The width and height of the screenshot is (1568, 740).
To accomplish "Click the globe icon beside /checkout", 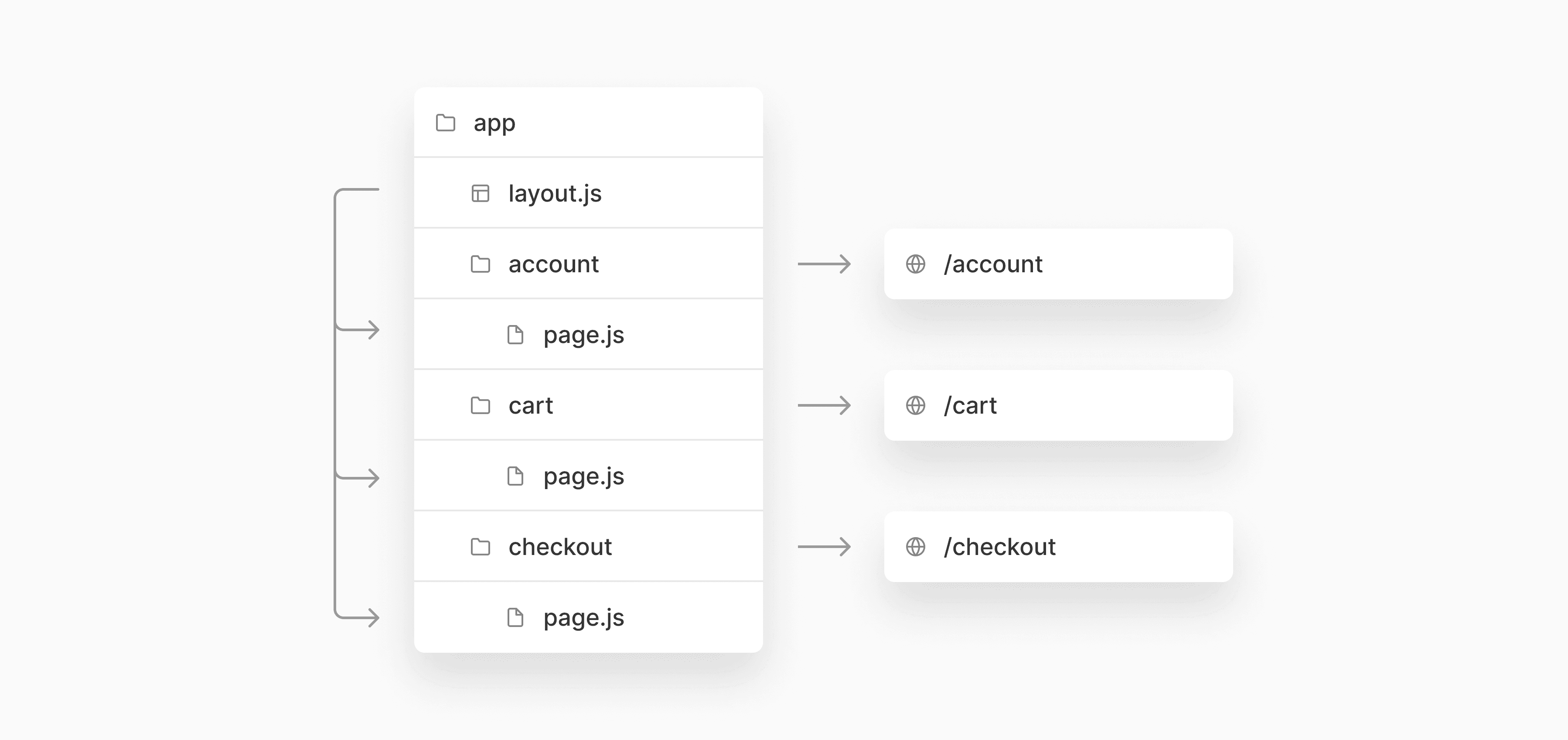I will click(916, 547).
